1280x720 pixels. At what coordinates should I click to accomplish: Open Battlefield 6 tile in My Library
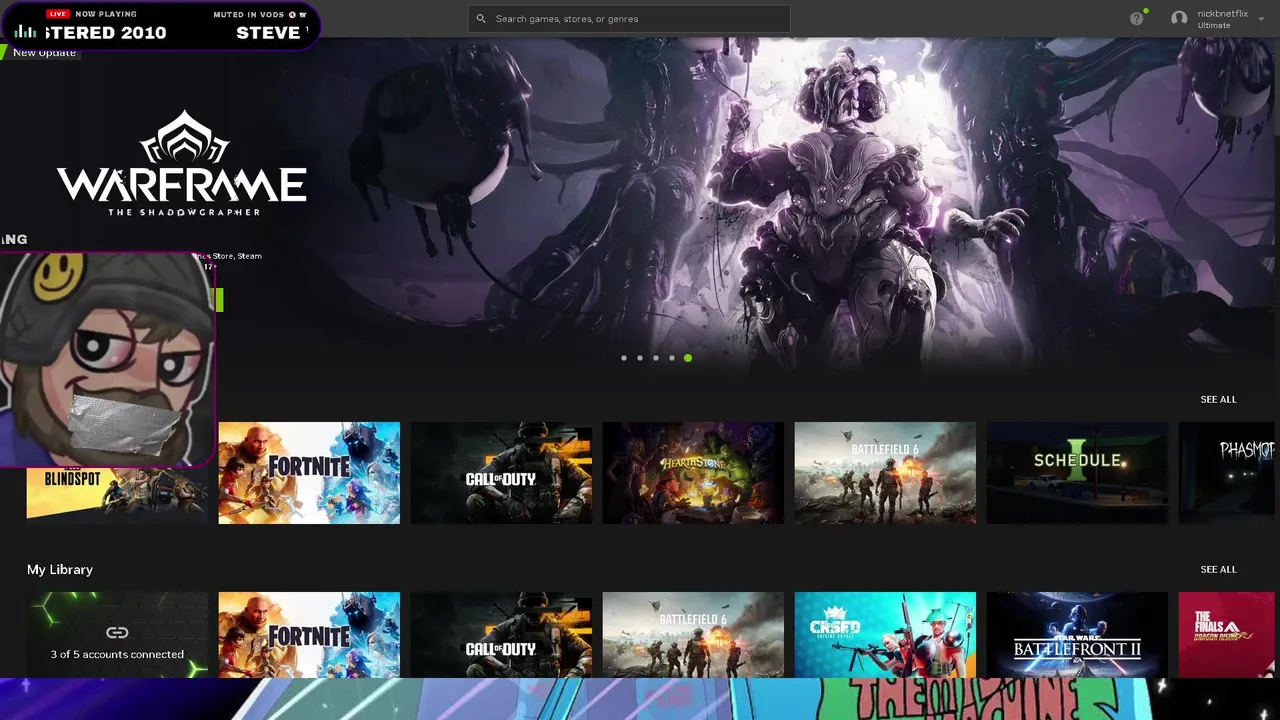(x=693, y=635)
